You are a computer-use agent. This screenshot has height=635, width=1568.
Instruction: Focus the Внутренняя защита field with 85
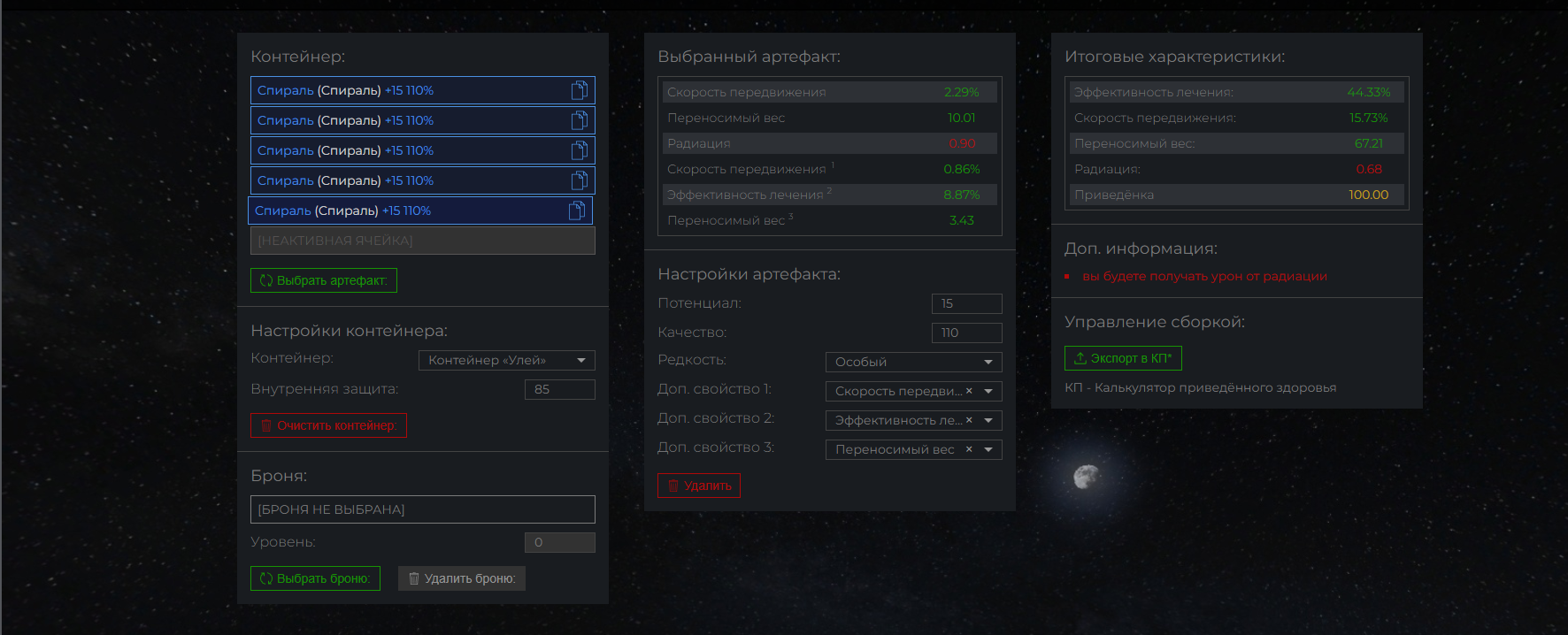pyautogui.click(x=559, y=389)
